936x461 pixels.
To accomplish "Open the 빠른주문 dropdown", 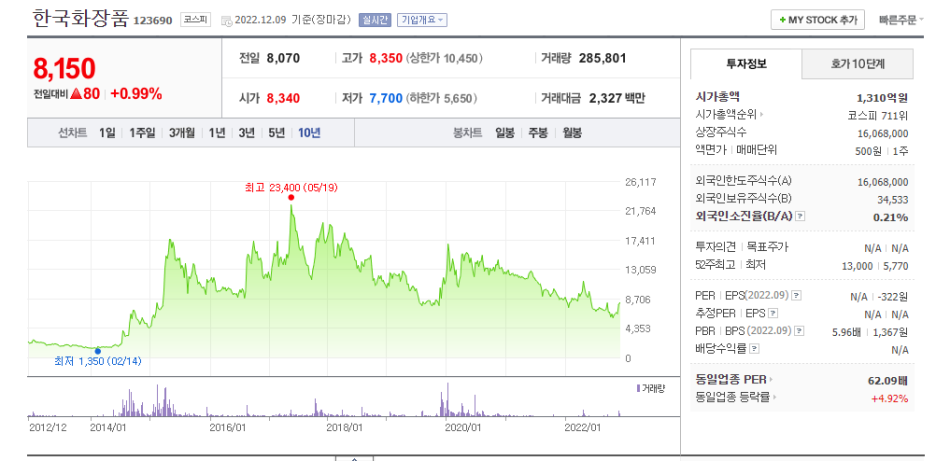I will pos(901,20).
